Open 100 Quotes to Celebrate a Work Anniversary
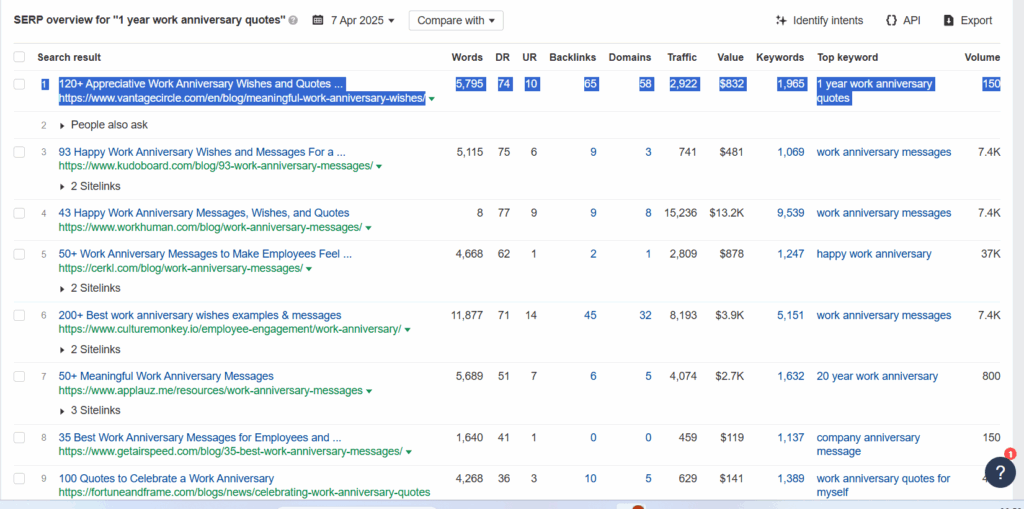 click(x=167, y=478)
